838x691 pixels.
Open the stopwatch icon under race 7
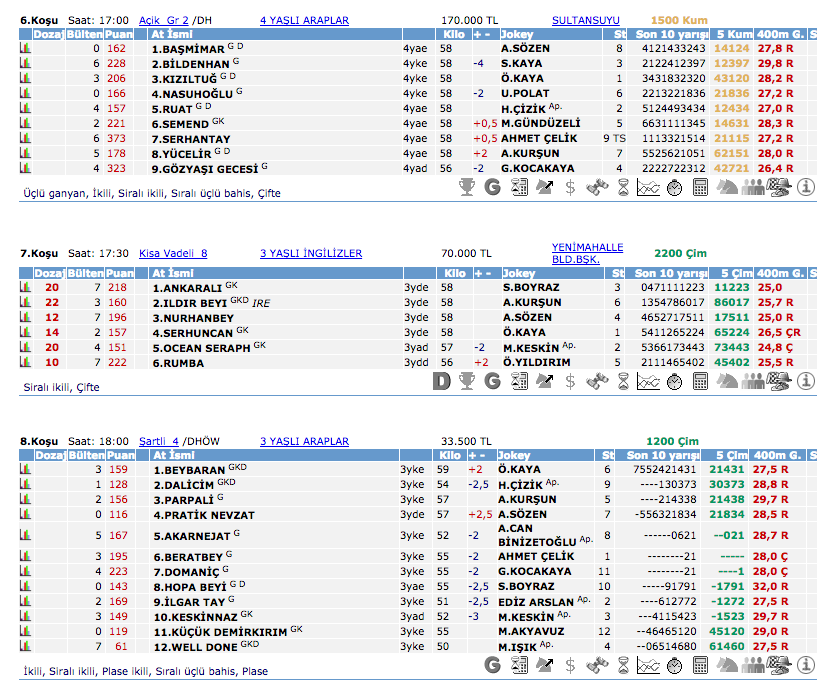(x=674, y=380)
